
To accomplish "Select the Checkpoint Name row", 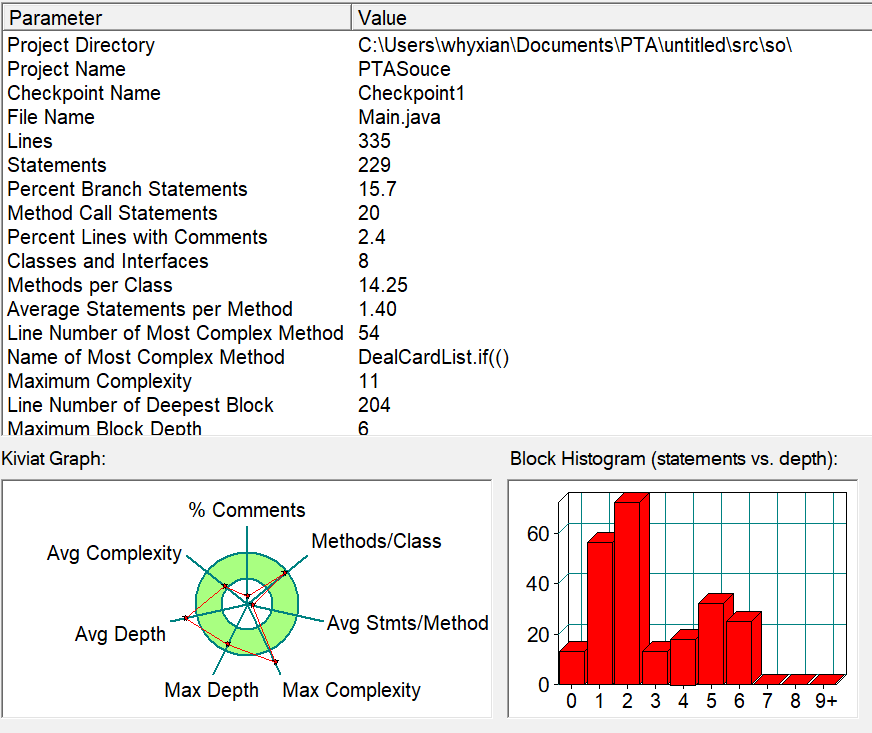I will pyautogui.click(x=436, y=93).
